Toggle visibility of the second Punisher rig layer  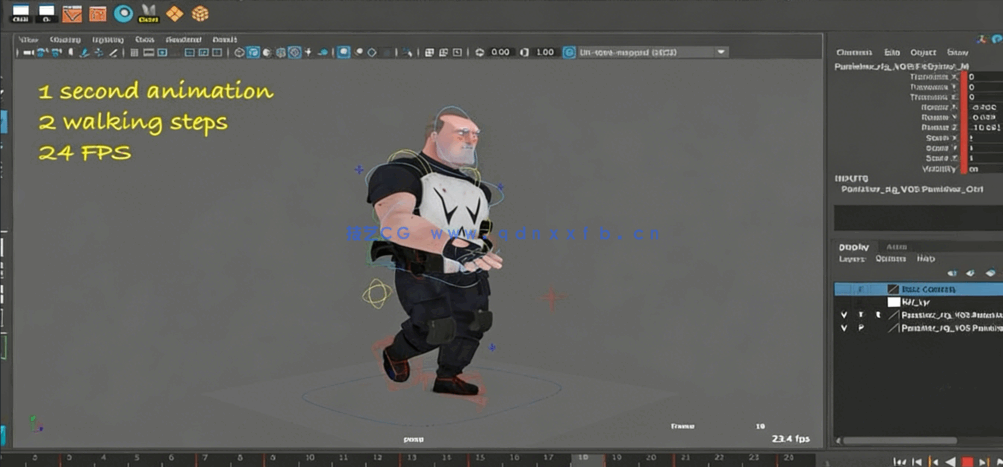844,328
